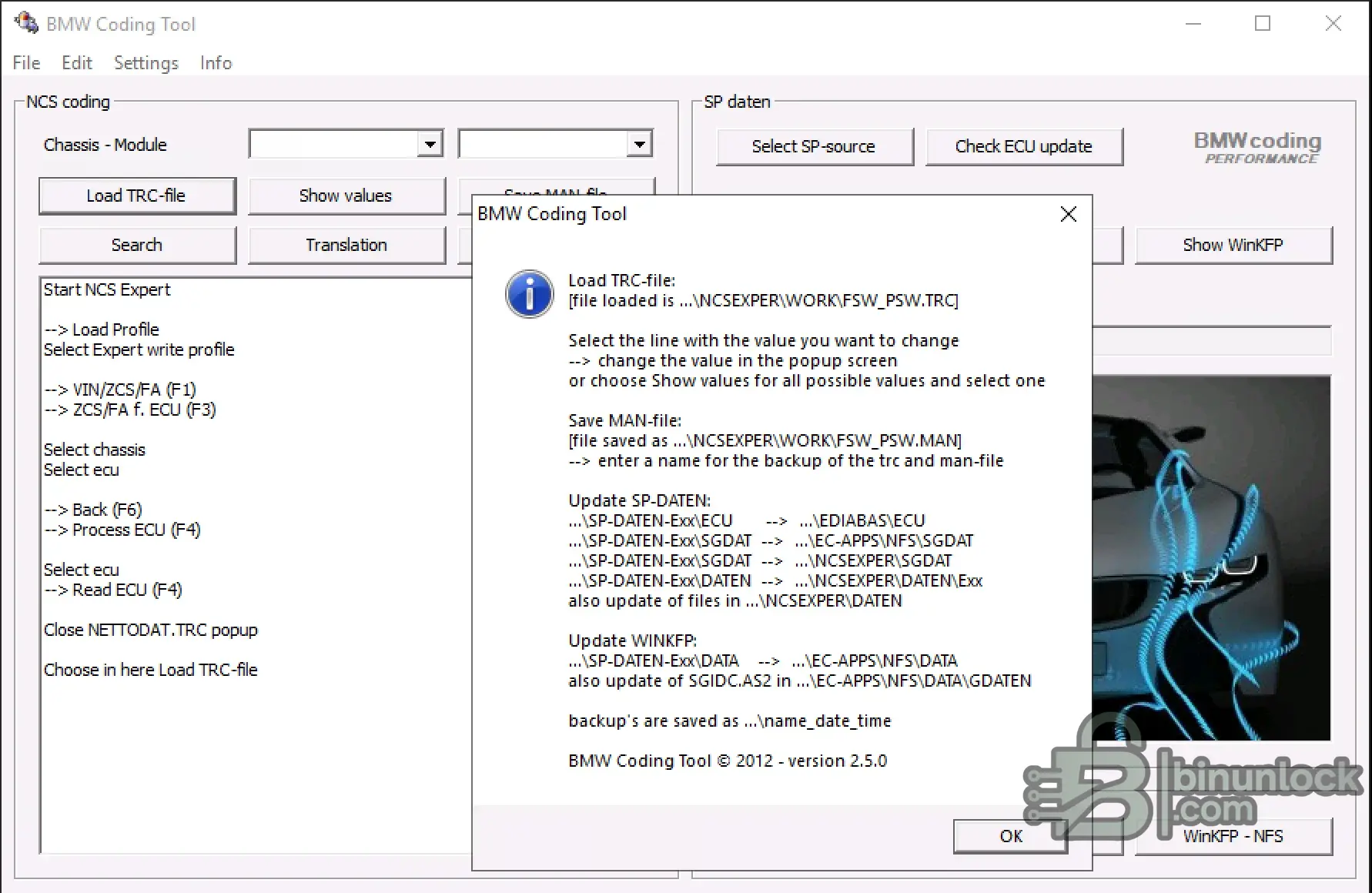Click the '--> ZCS/FA f. ECU (F3)' line
The height and width of the screenshot is (893, 1372).
click(130, 410)
